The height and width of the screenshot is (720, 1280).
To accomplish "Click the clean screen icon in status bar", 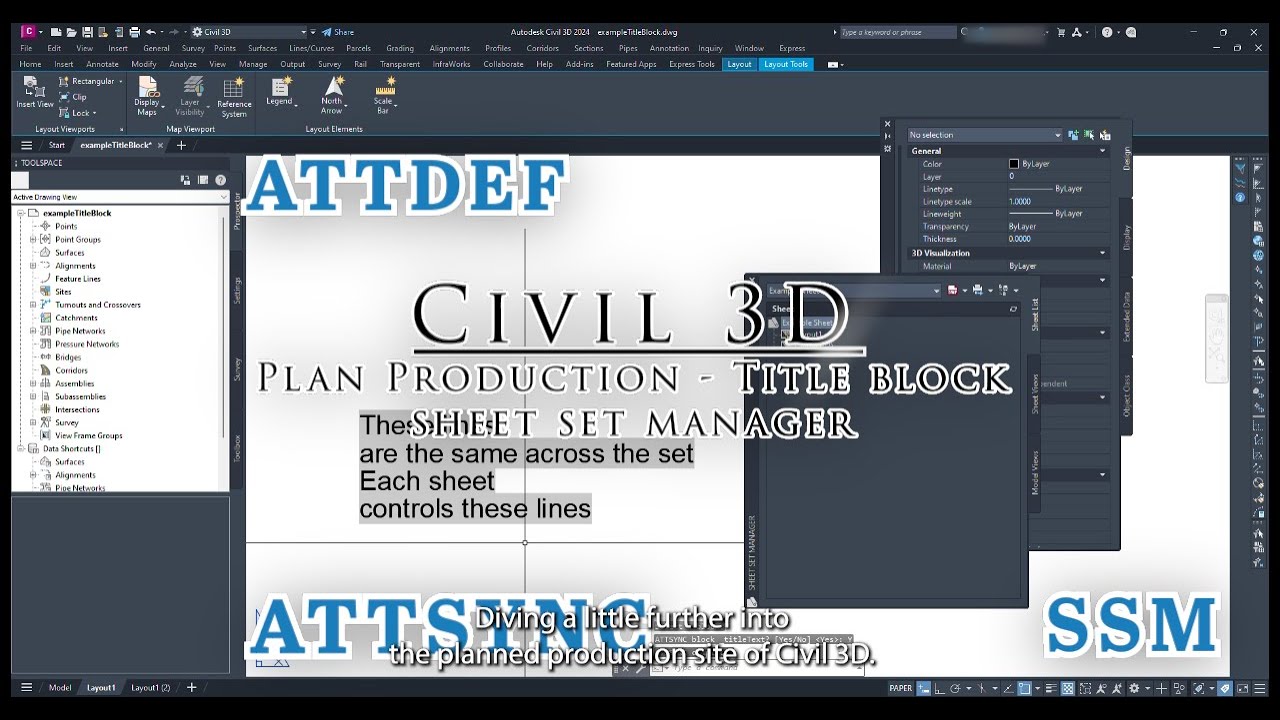I will (x=1242, y=688).
